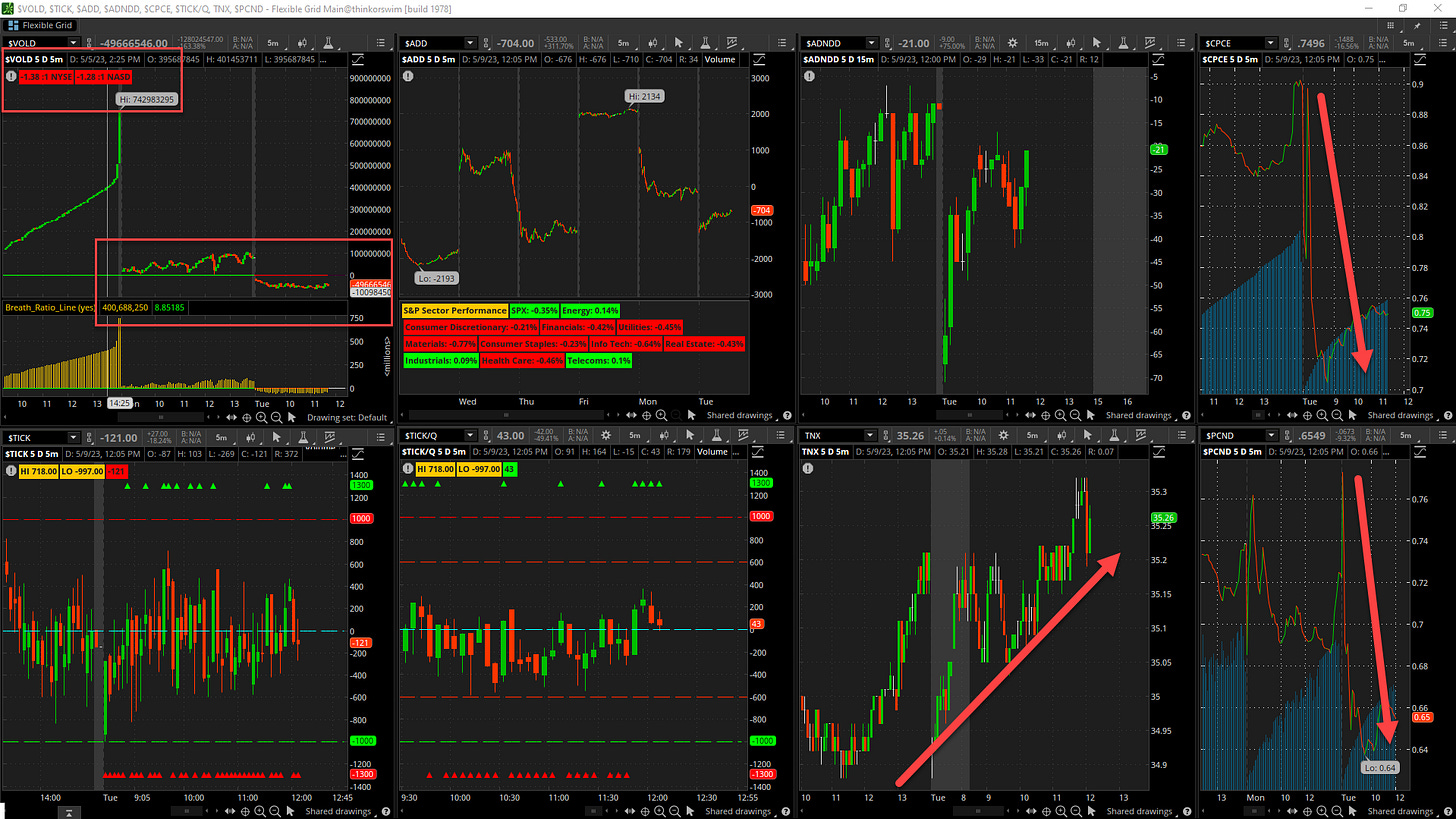Open the 15m timeframe dropdown in $ADNDD
The width and height of the screenshot is (1456, 819).
tap(1041, 43)
